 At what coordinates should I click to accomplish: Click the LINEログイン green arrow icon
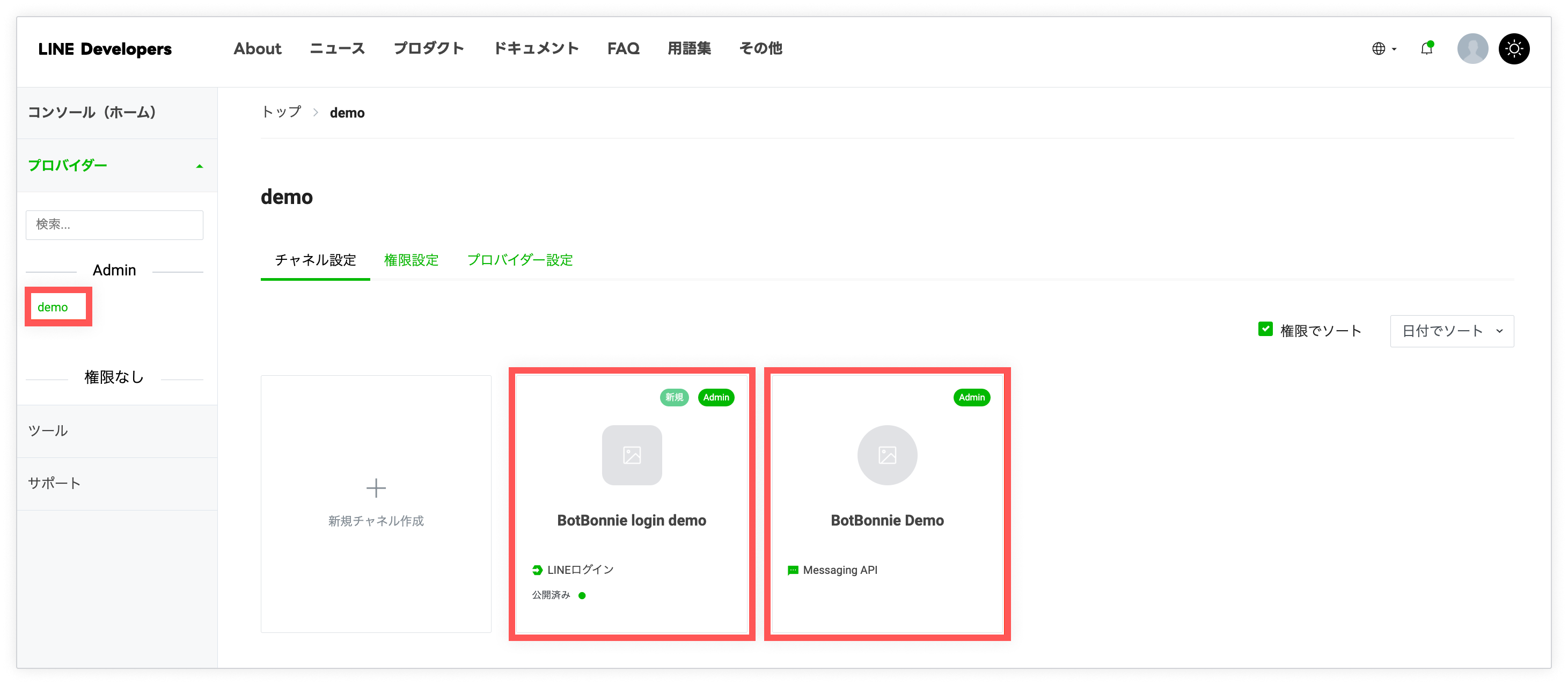tap(537, 570)
